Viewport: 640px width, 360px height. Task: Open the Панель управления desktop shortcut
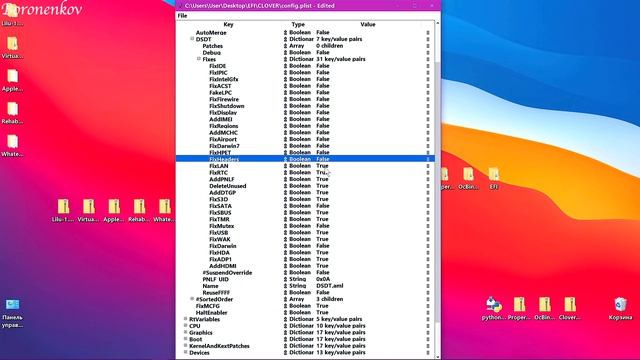tap(12, 313)
